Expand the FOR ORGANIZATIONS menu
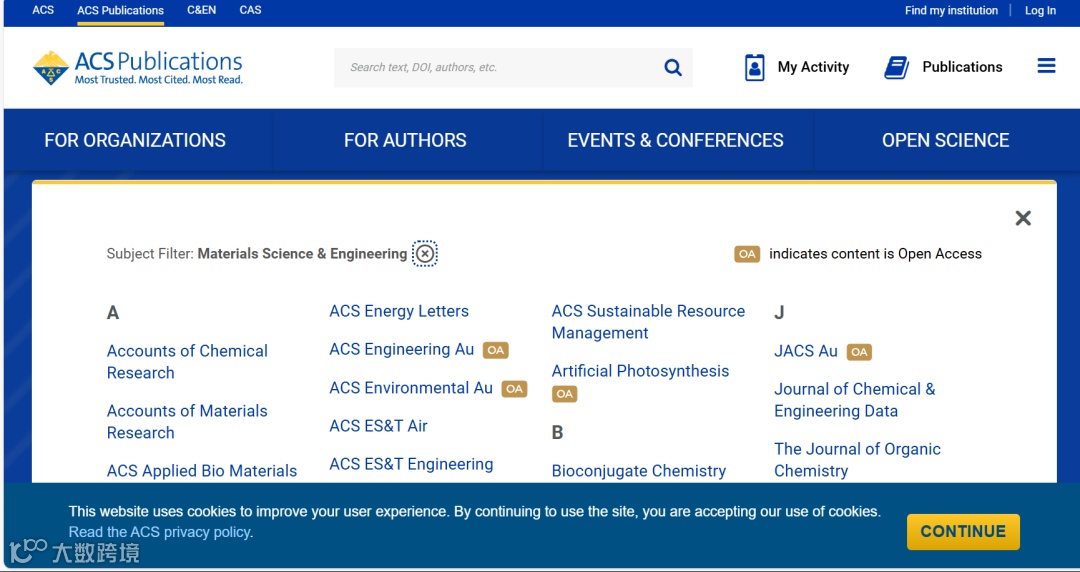This screenshot has width=1080, height=572. (135, 140)
